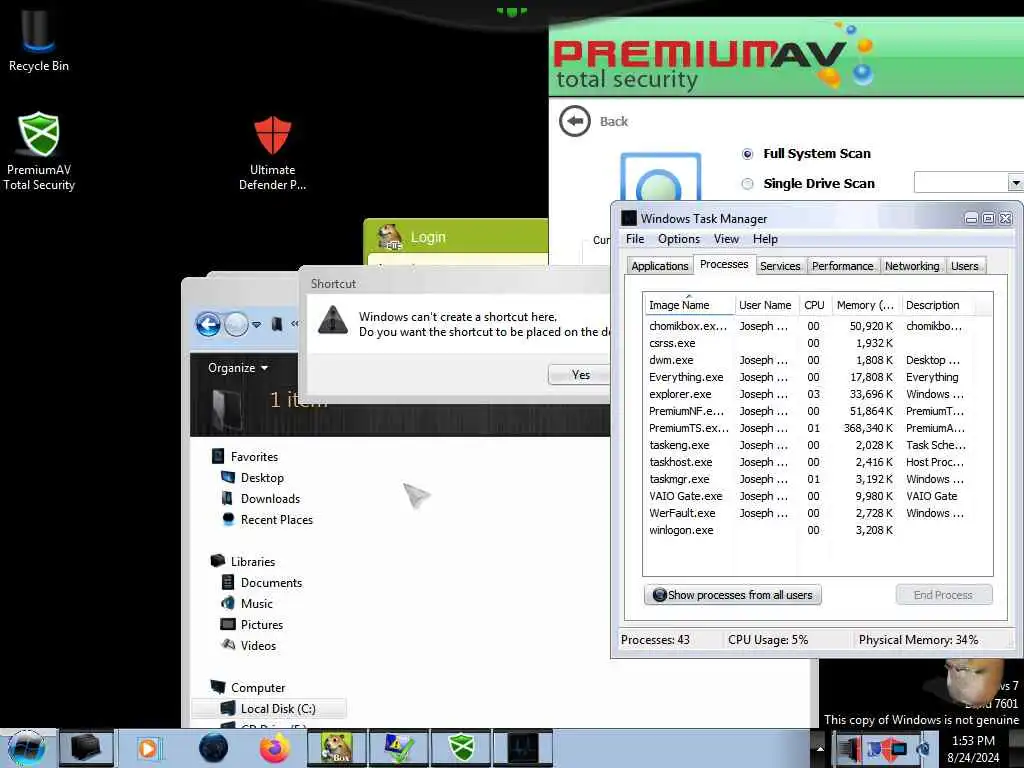Switch to the Users tab
Image resolution: width=1024 pixels, height=768 pixels.
pos(965,266)
